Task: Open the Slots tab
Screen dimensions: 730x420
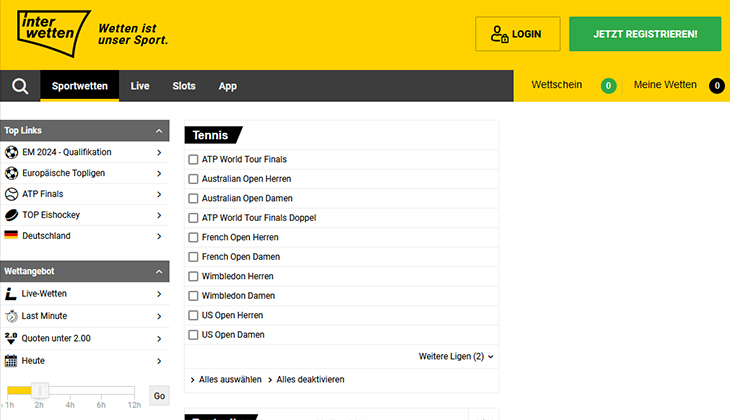Action: tap(184, 86)
